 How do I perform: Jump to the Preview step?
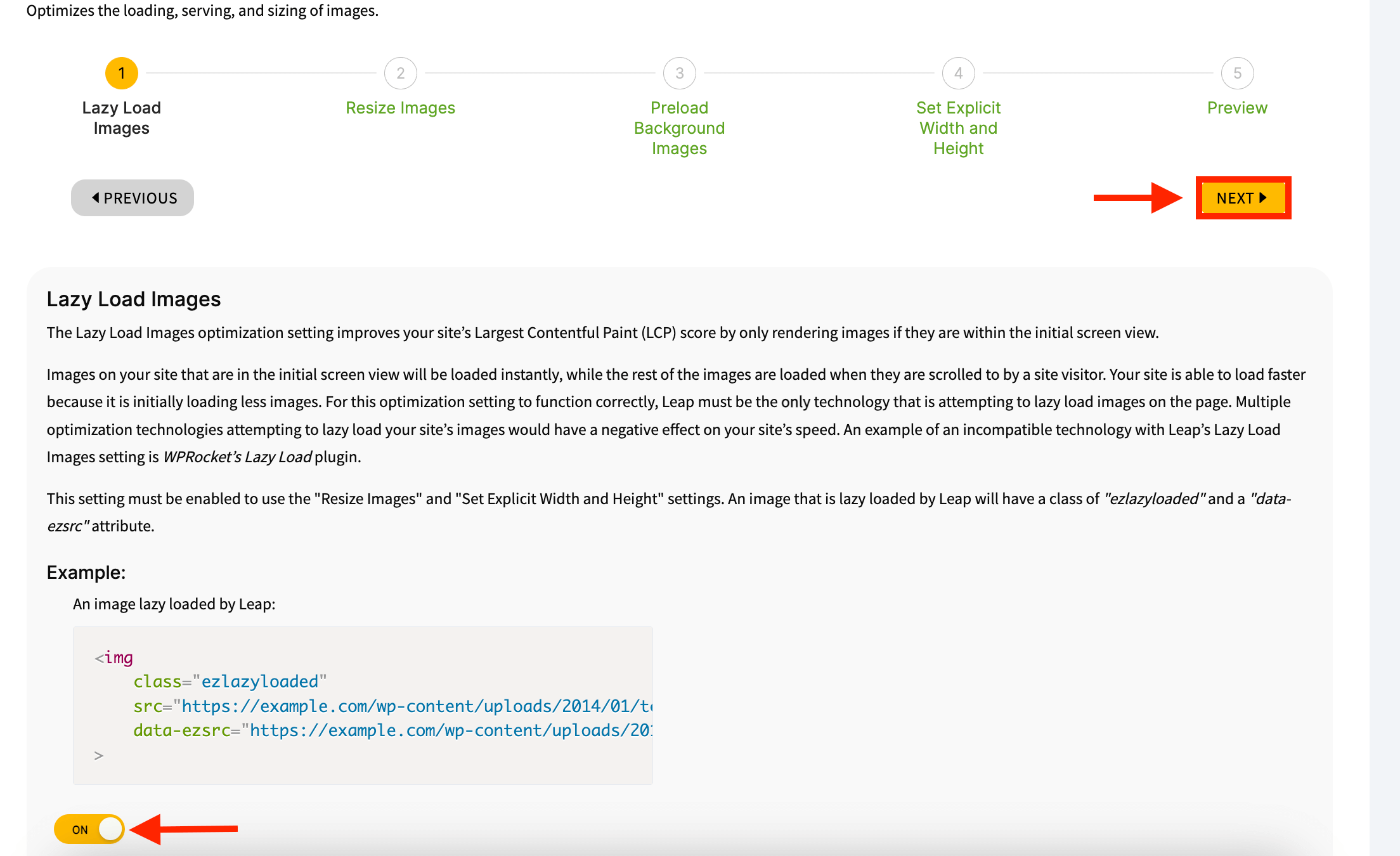pyautogui.click(x=1238, y=108)
